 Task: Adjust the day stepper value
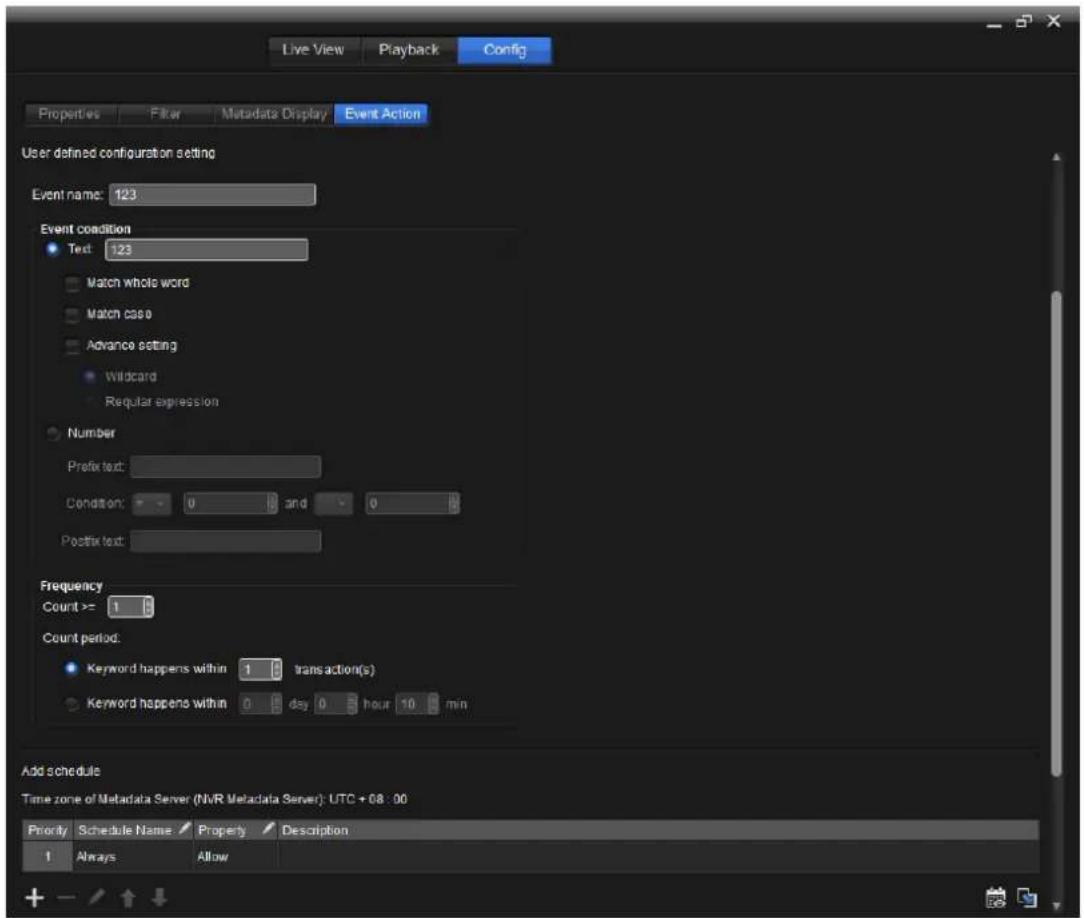click(x=277, y=704)
